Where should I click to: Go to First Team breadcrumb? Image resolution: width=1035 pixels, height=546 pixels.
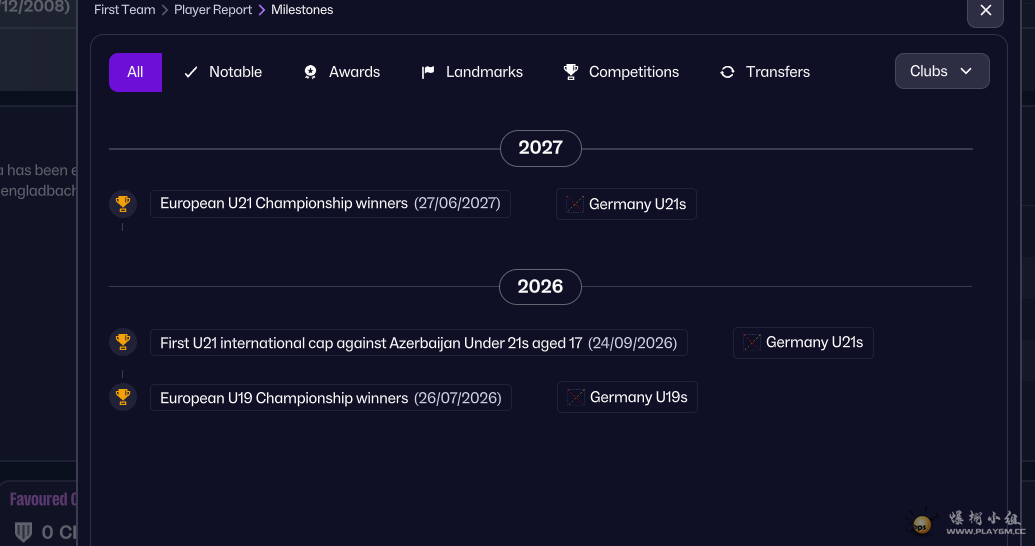point(125,10)
